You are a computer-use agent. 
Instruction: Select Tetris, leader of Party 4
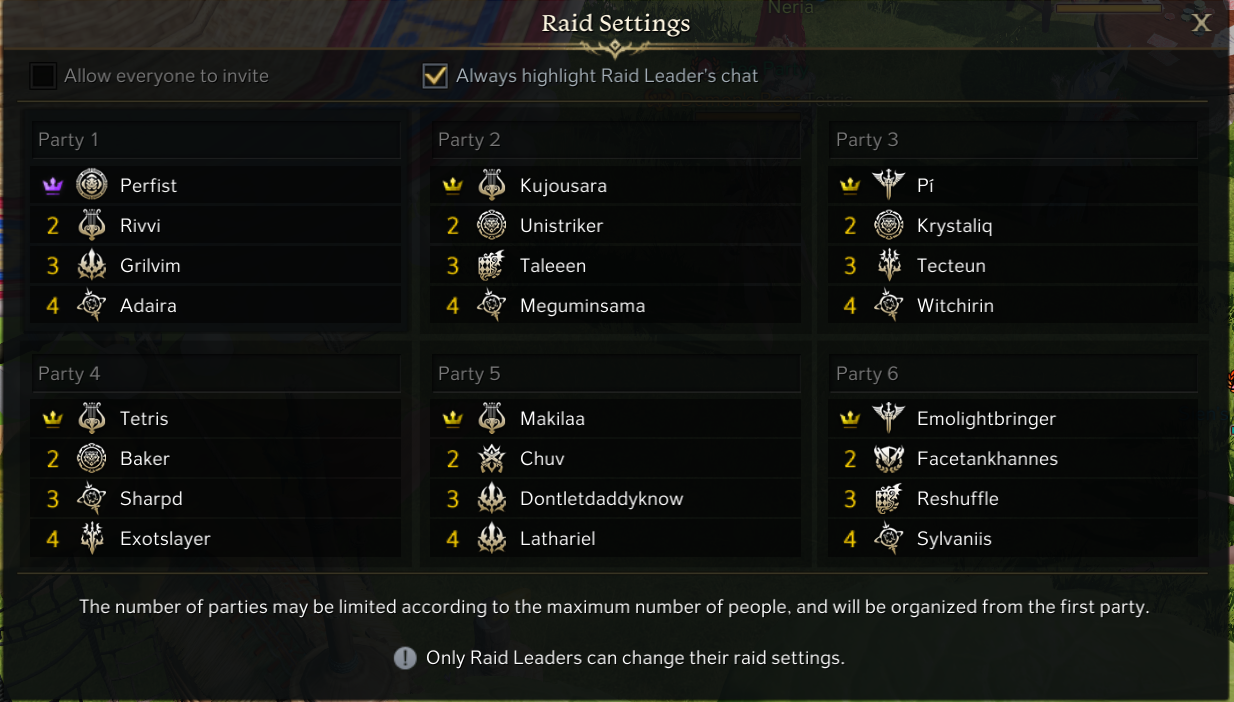(144, 418)
